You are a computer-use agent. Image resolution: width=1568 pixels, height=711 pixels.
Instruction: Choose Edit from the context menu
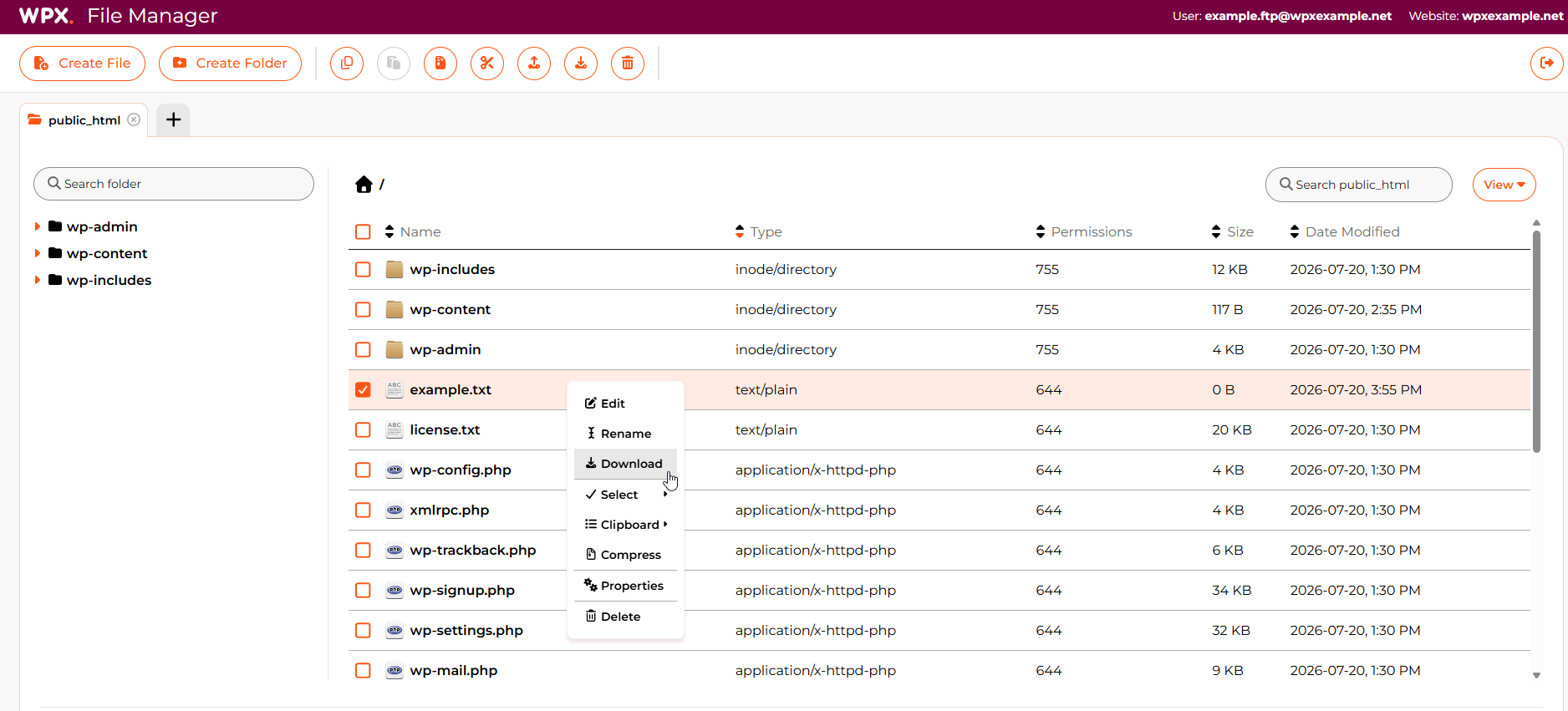[x=625, y=404]
